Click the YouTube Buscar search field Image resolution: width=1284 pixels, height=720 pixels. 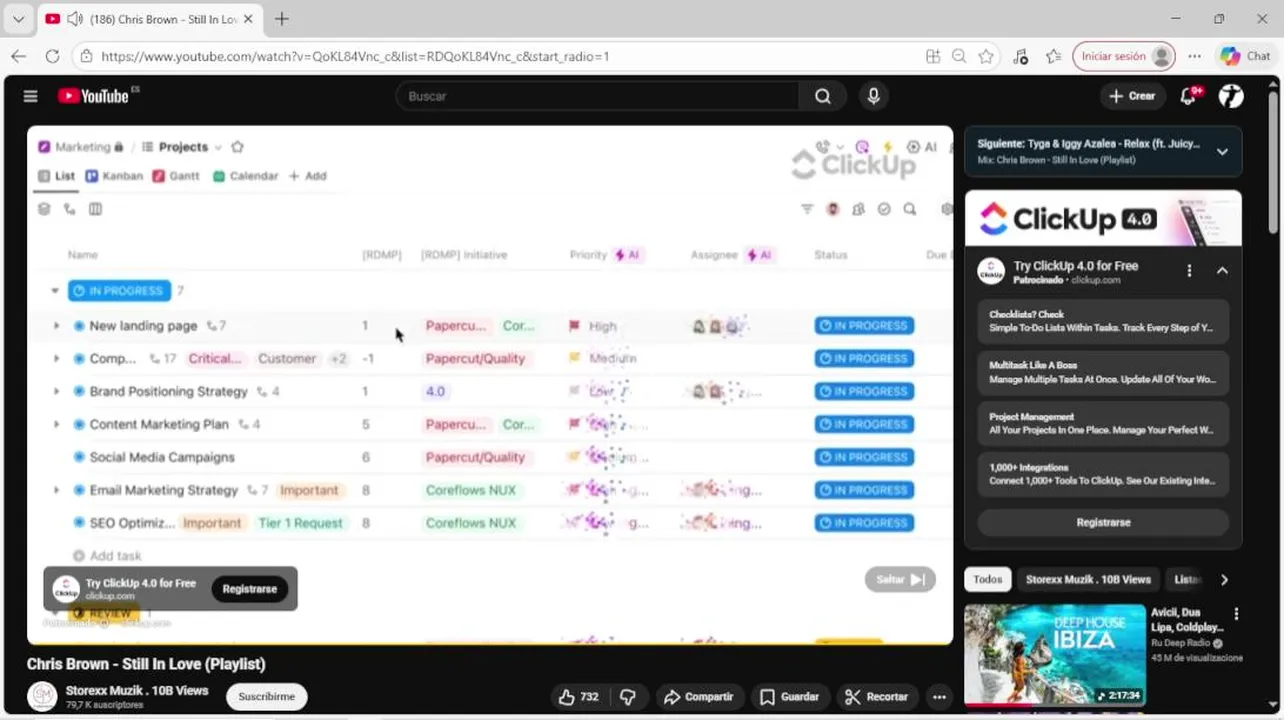pos(598,96)
